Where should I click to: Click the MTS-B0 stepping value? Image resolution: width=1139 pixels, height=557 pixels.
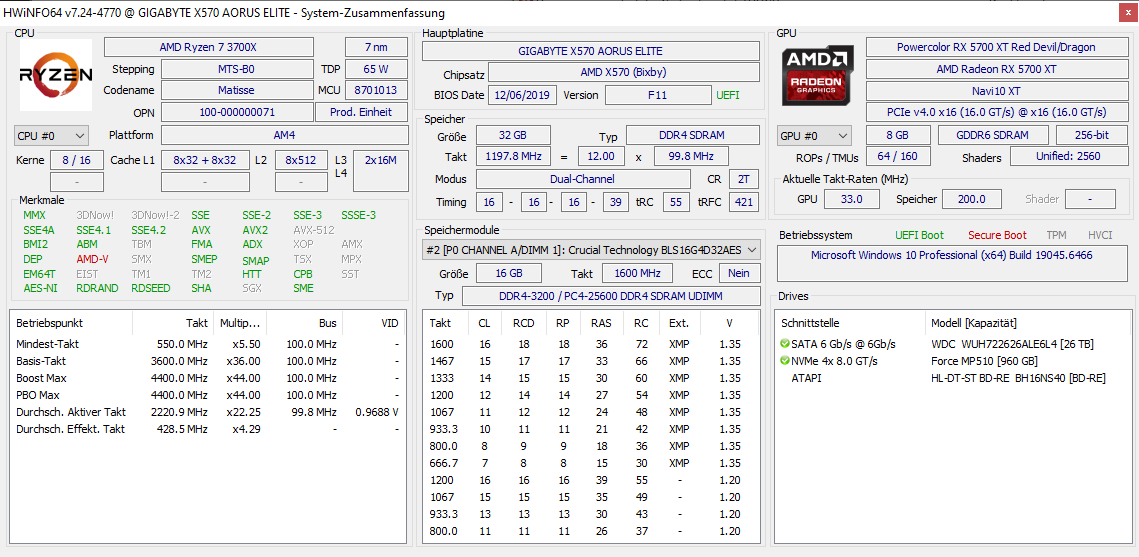(x=237, y=69)
